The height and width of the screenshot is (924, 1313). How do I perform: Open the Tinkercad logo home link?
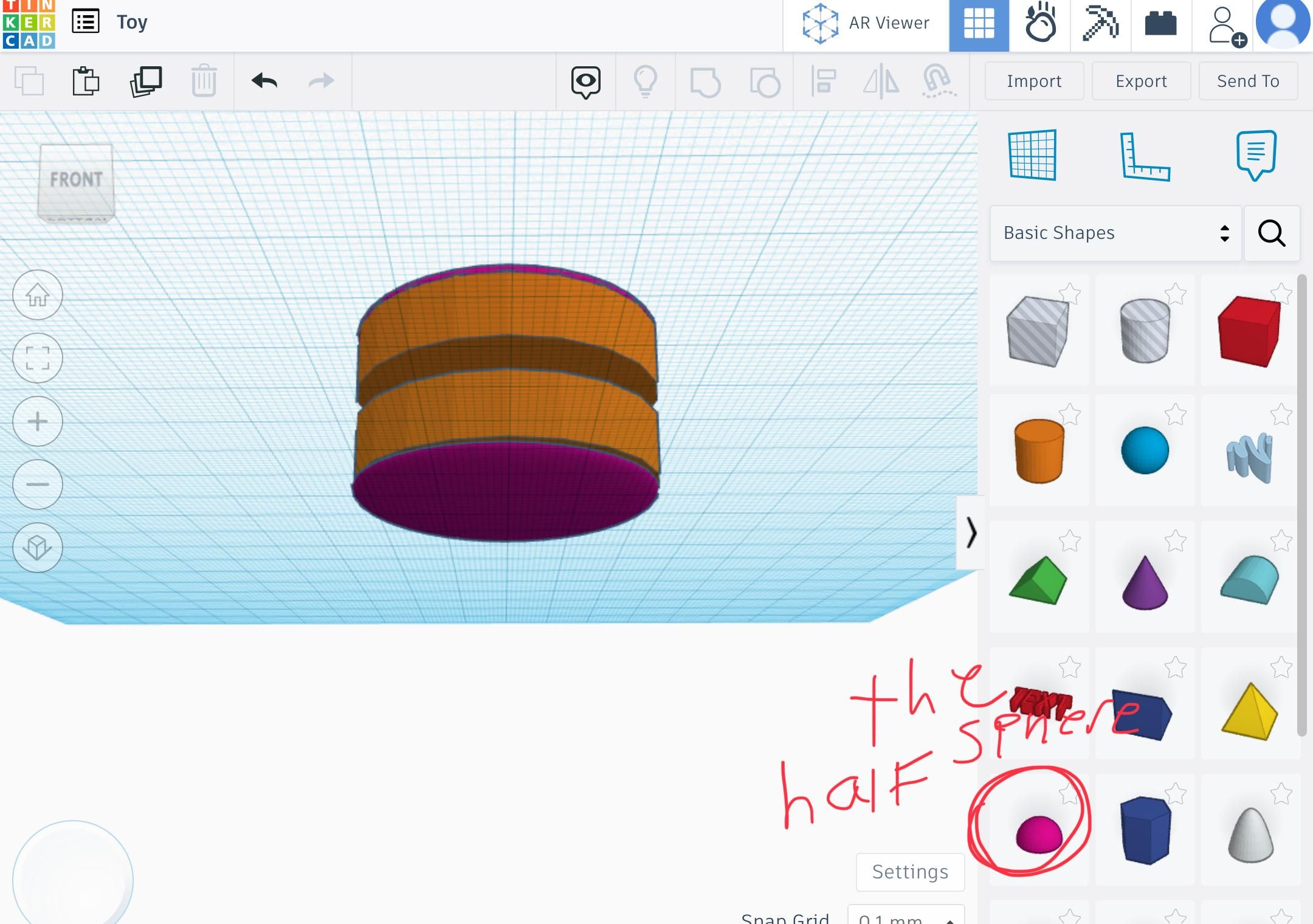[x=29, y=24]
